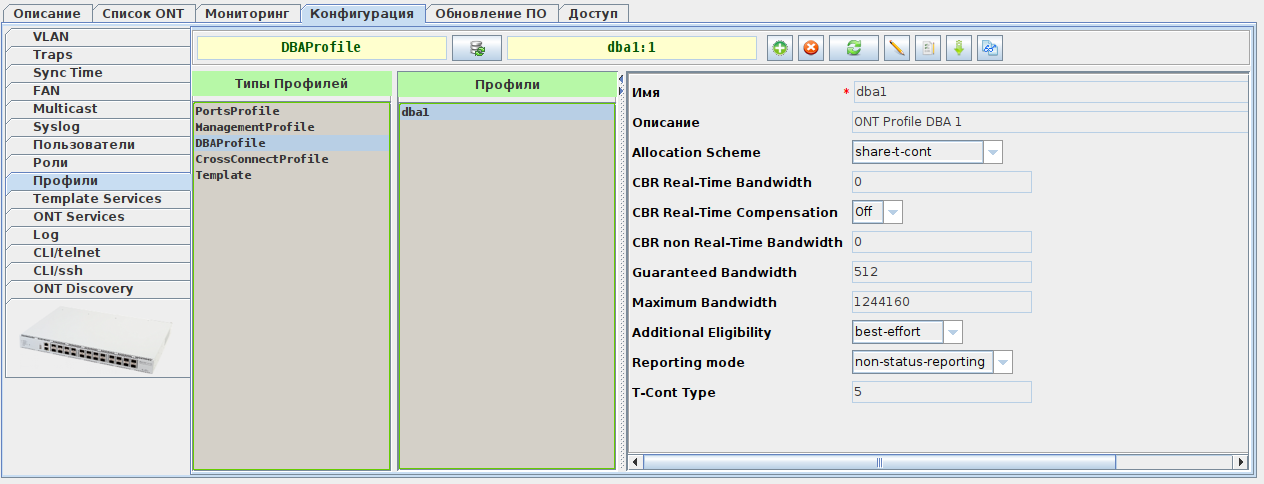Open the Syslog section
The height and width of the screenshot is (484, 1264).
coord(97,127)
